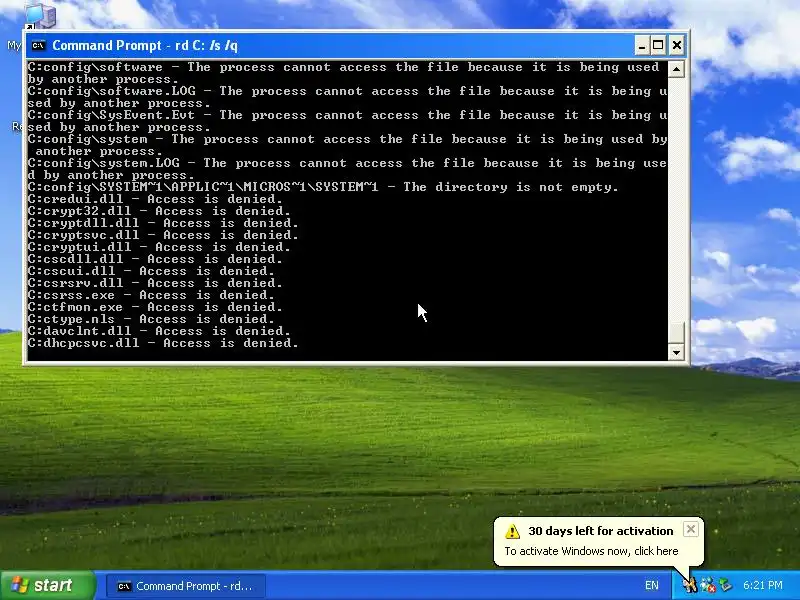Image resolution: width=800 pixels, height=600 pixels.
Task: Click the 'C:csrss.exe' output line
Action: (x=151, y=295)
